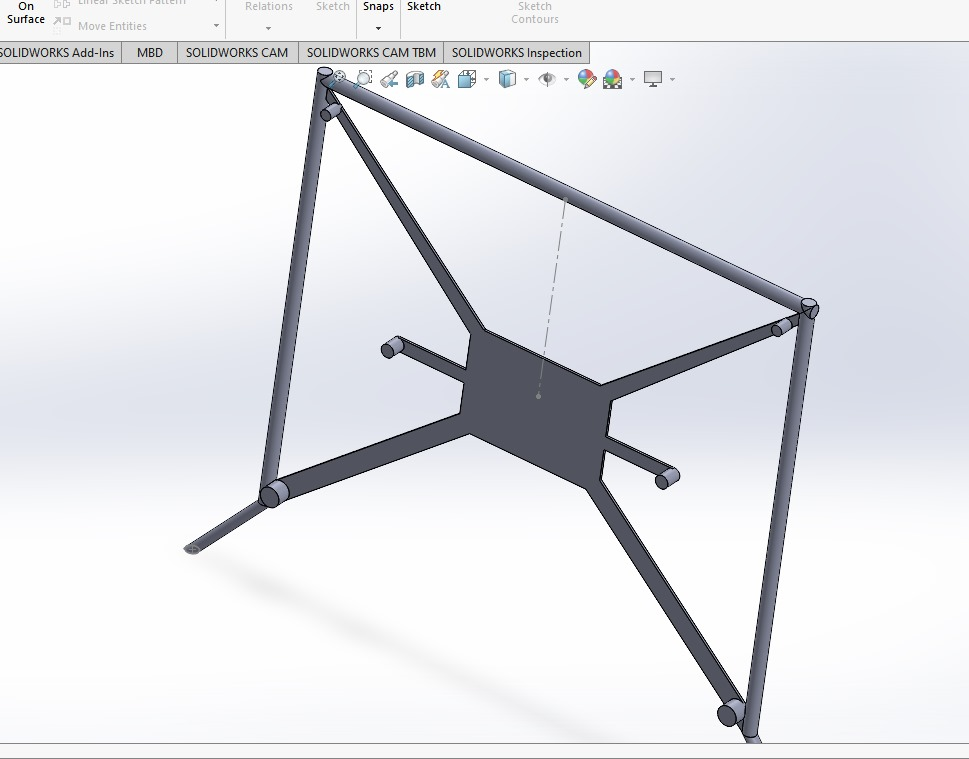969x759 pixels.
Task: Click the Previous View icon
Action: coord(390,78)
